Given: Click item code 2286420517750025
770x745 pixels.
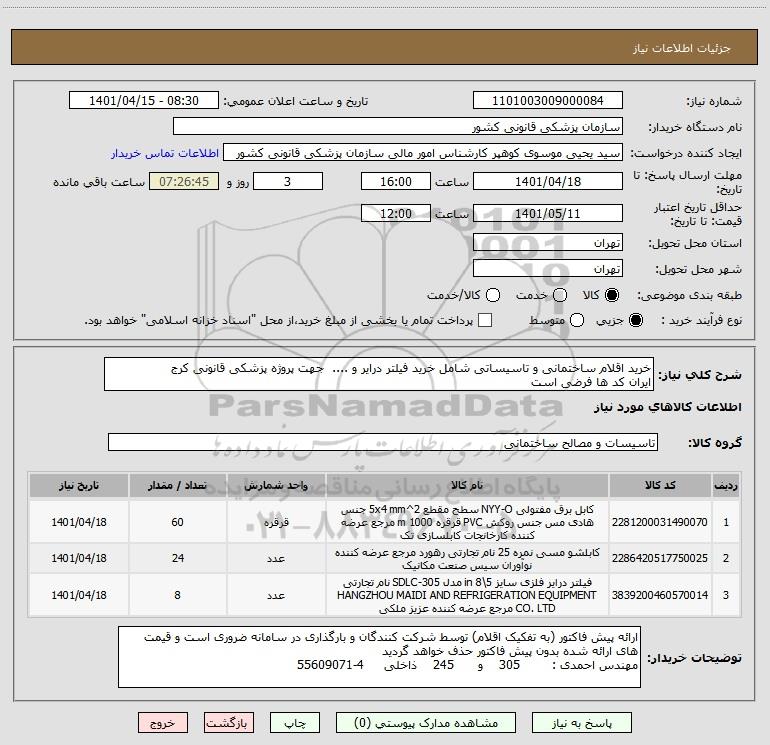Looking at the screenshot, I should [x=660, y=558].
